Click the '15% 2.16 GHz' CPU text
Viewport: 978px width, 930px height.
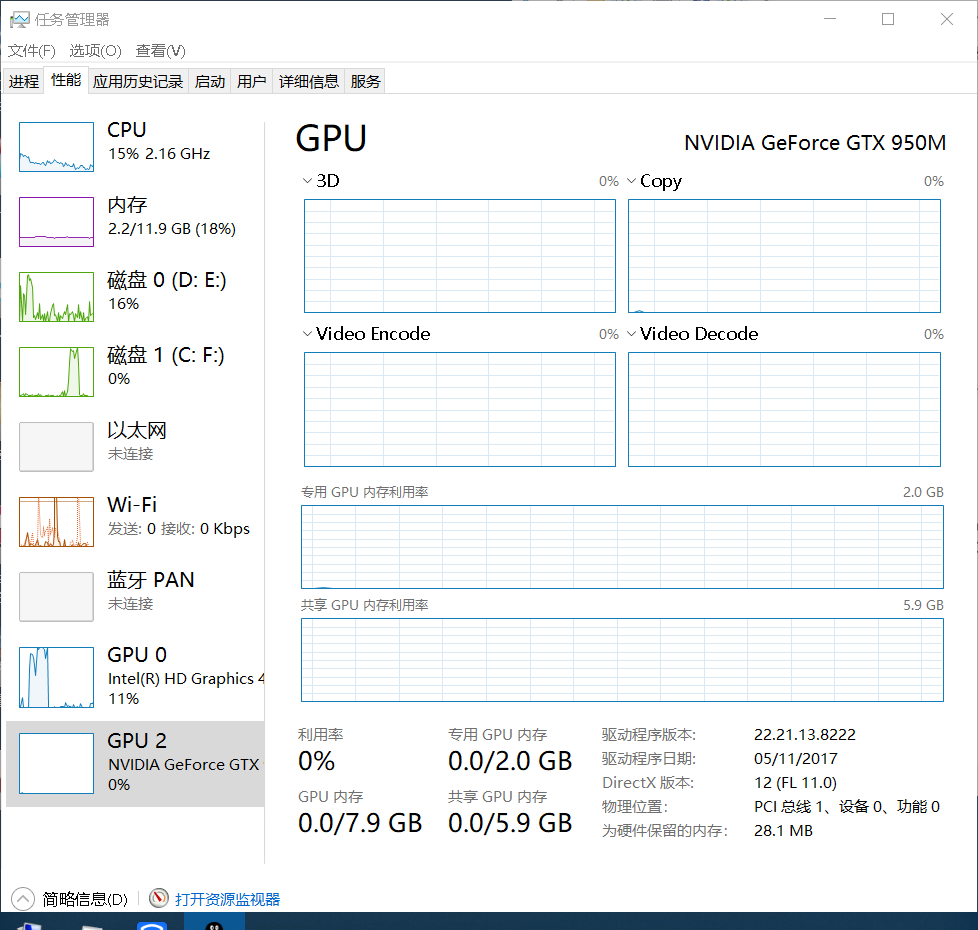point(159,154)
